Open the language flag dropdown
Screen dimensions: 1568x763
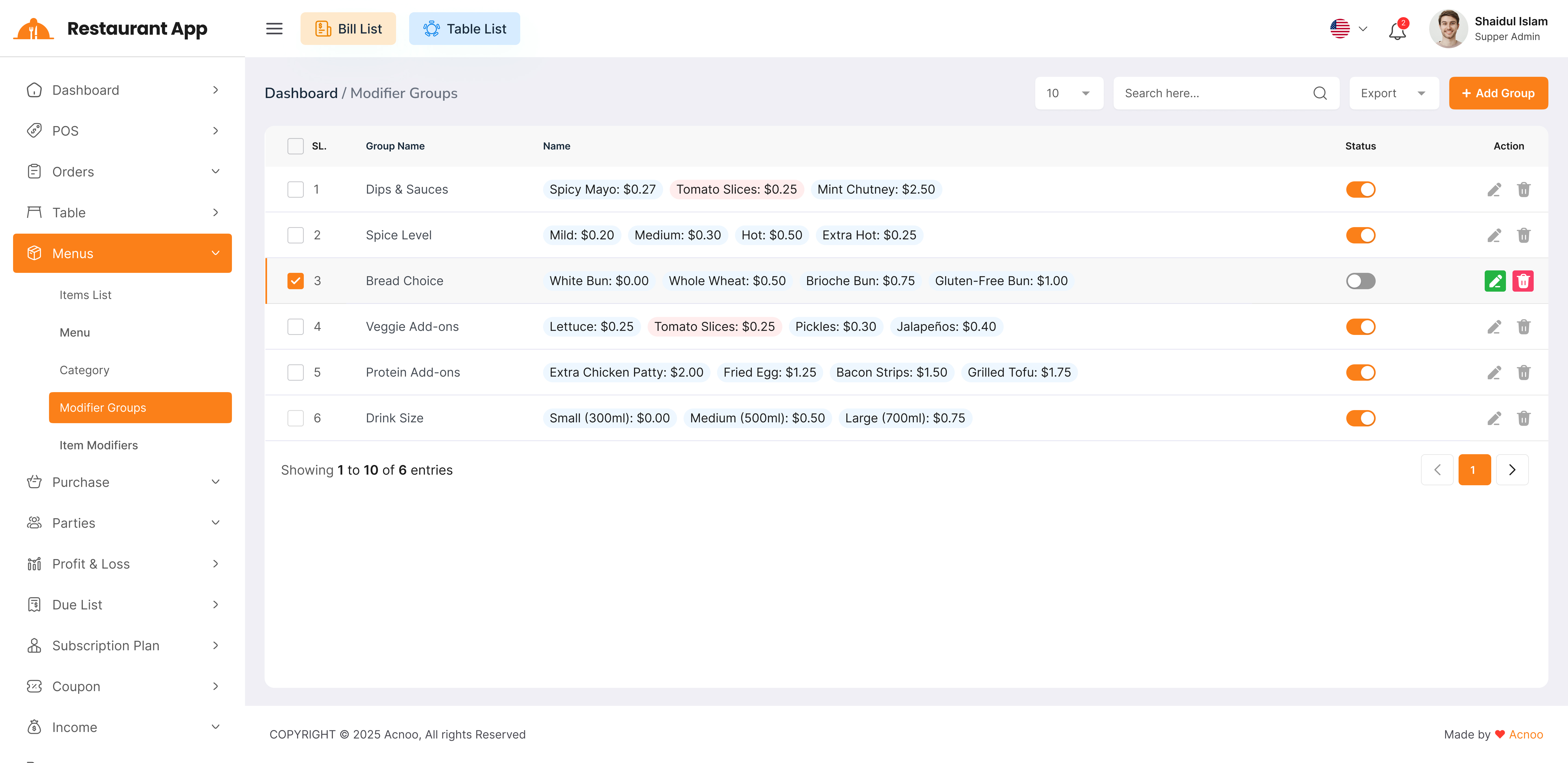1348,29
